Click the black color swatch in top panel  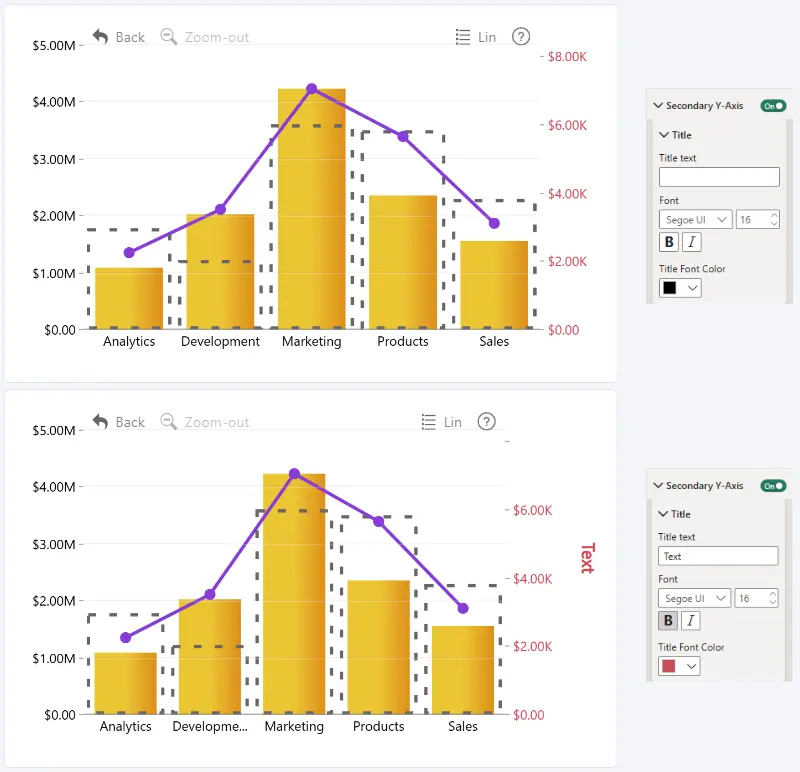[669, 288]
